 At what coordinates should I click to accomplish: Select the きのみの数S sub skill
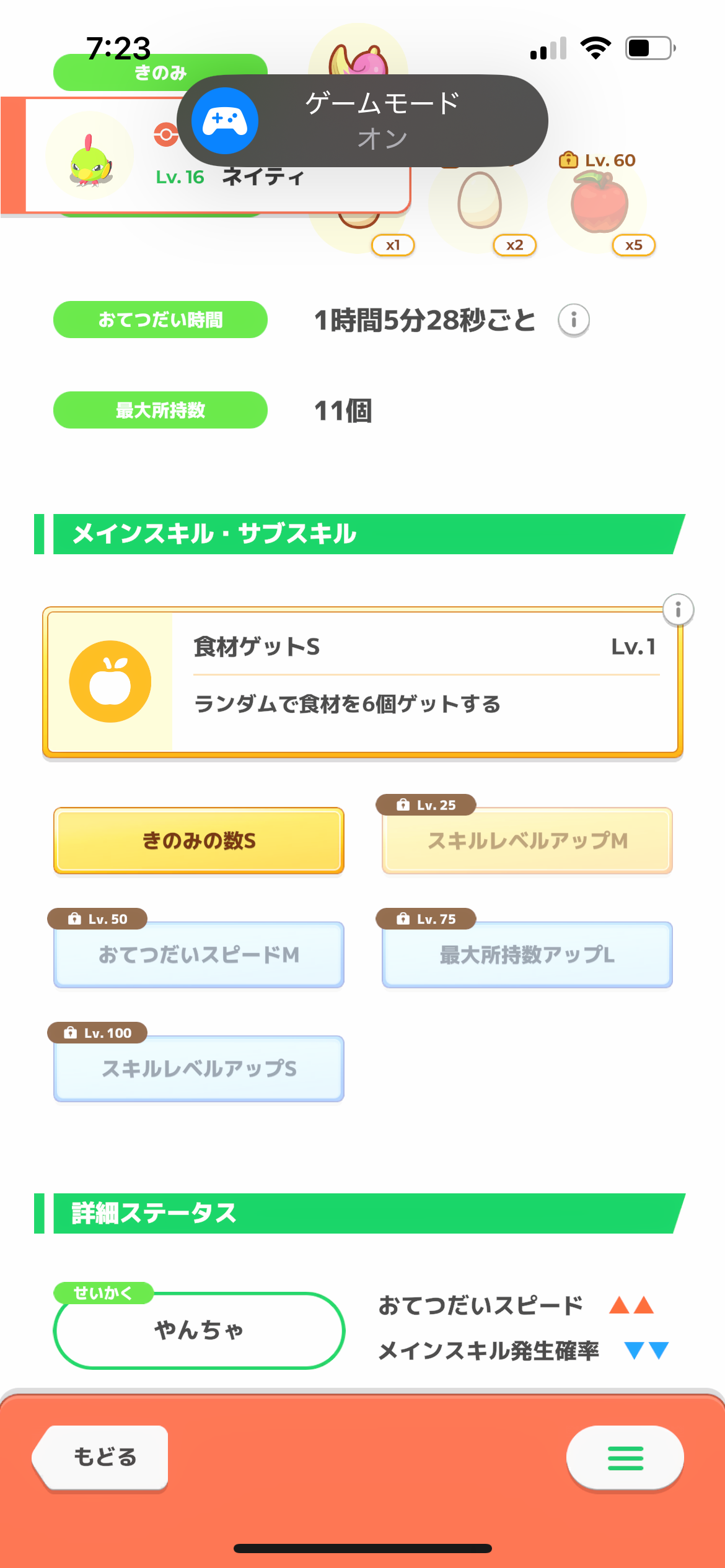click(x=199, y=840)
